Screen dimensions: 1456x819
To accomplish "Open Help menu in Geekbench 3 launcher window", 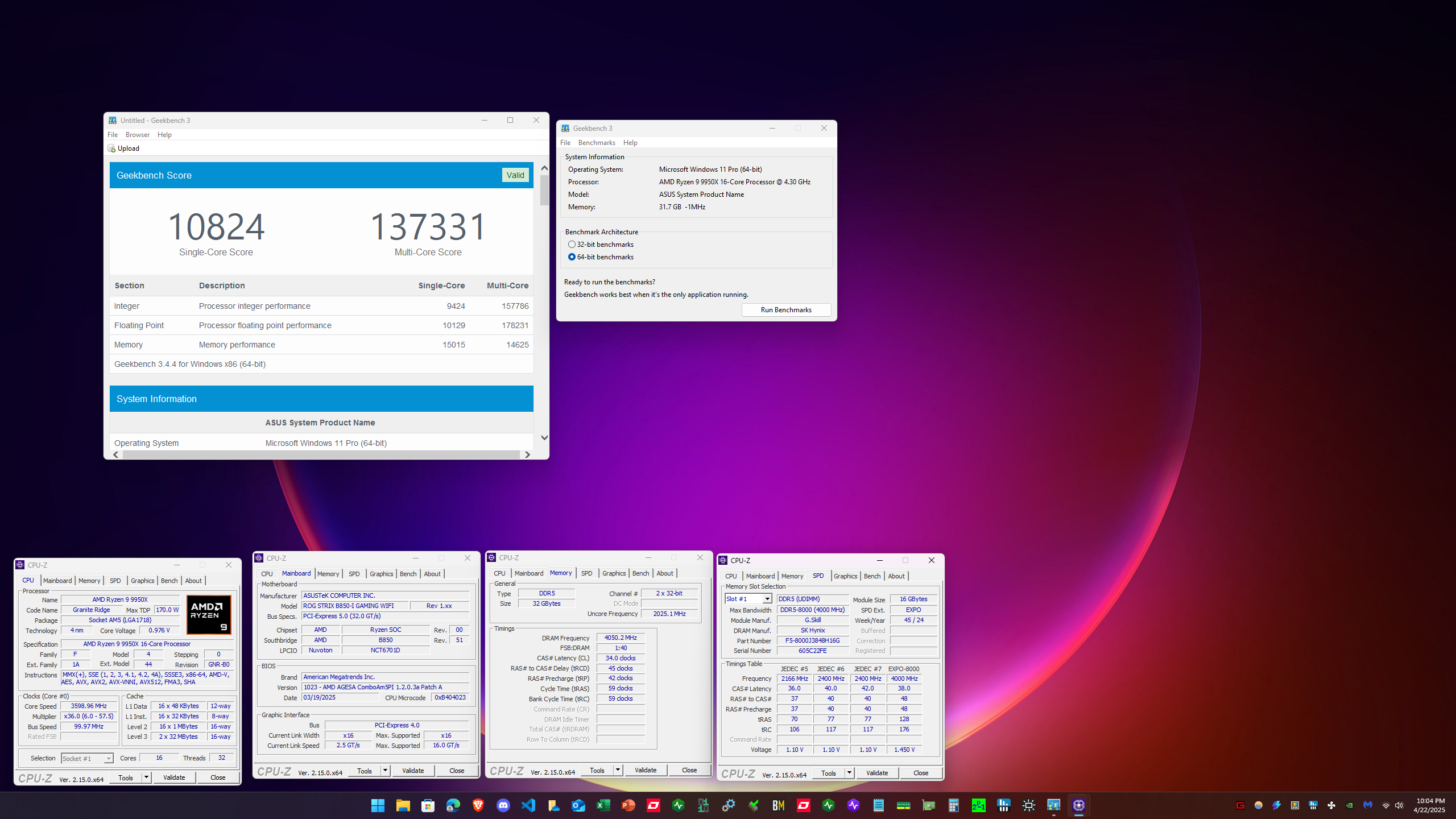I will click(x=630, y=143).
